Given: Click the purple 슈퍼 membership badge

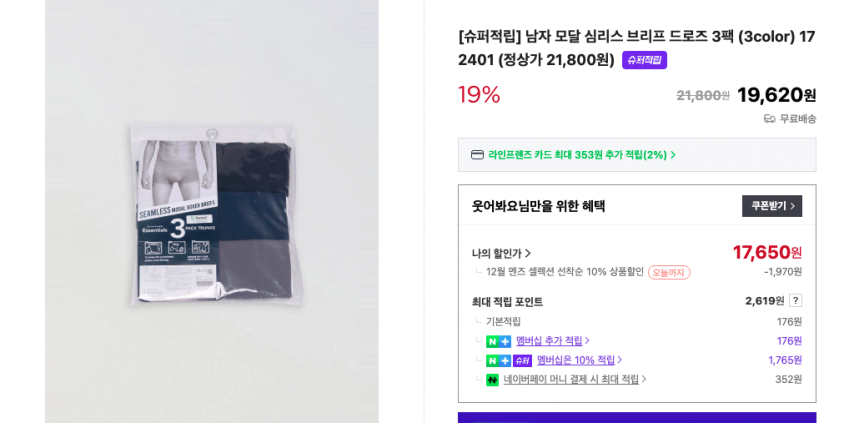Looking at the screenshot, I should (523, 361).
